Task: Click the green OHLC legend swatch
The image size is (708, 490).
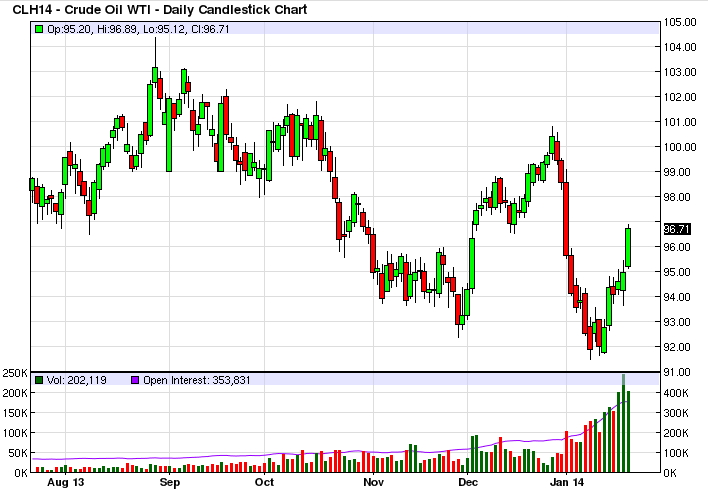Action: click(x=39, y=29)
